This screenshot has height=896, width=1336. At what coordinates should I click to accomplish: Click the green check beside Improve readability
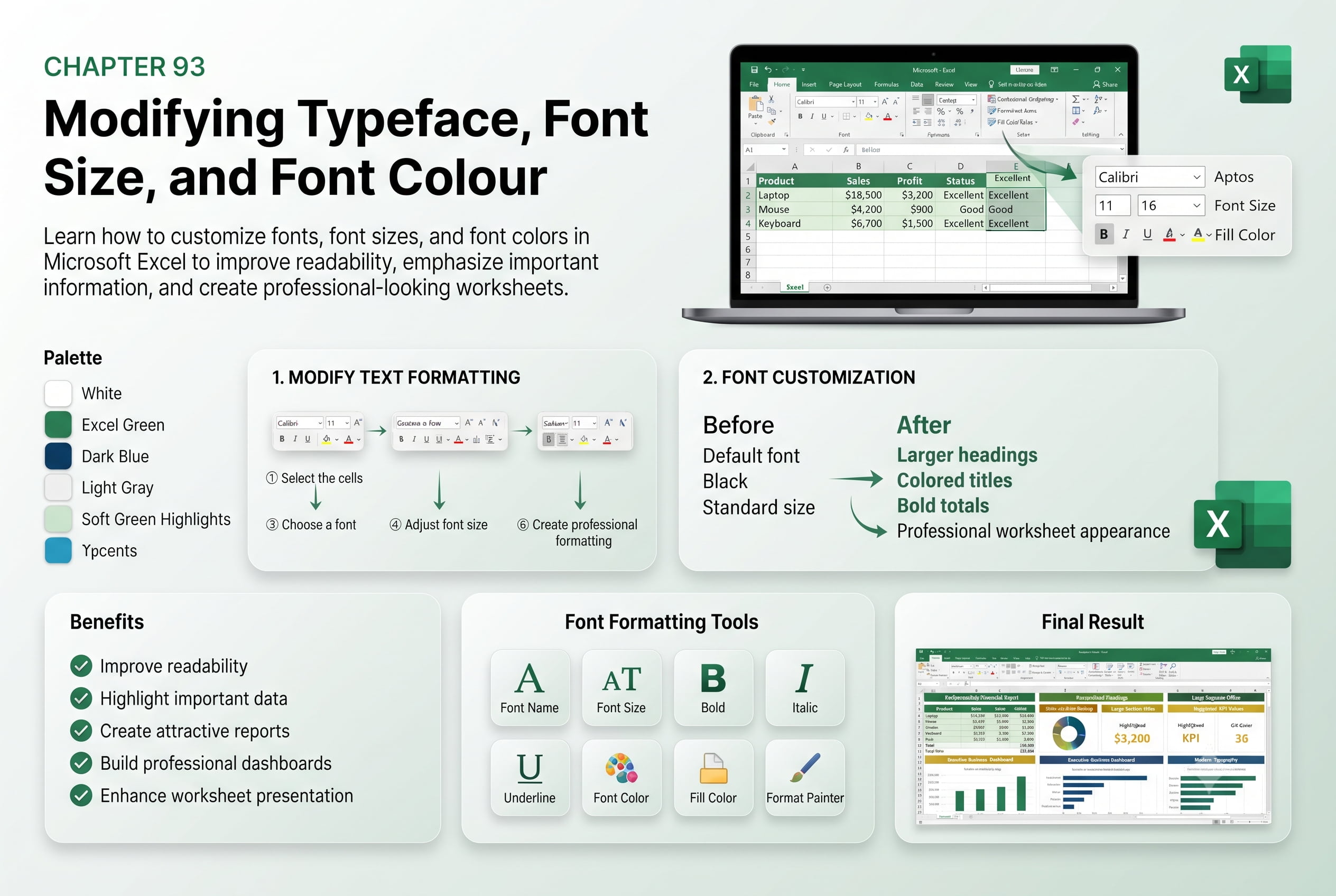81,666
